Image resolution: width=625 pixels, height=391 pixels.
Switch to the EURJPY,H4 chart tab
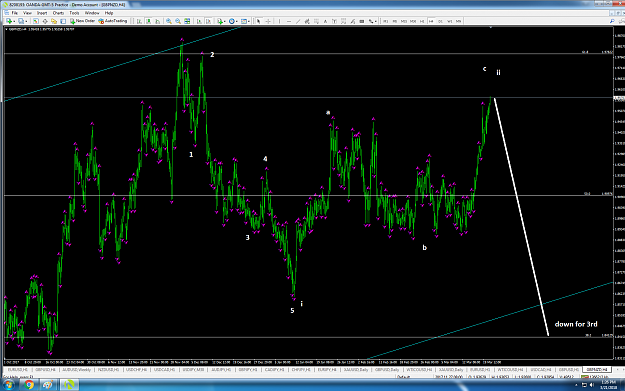pos(327,370)
